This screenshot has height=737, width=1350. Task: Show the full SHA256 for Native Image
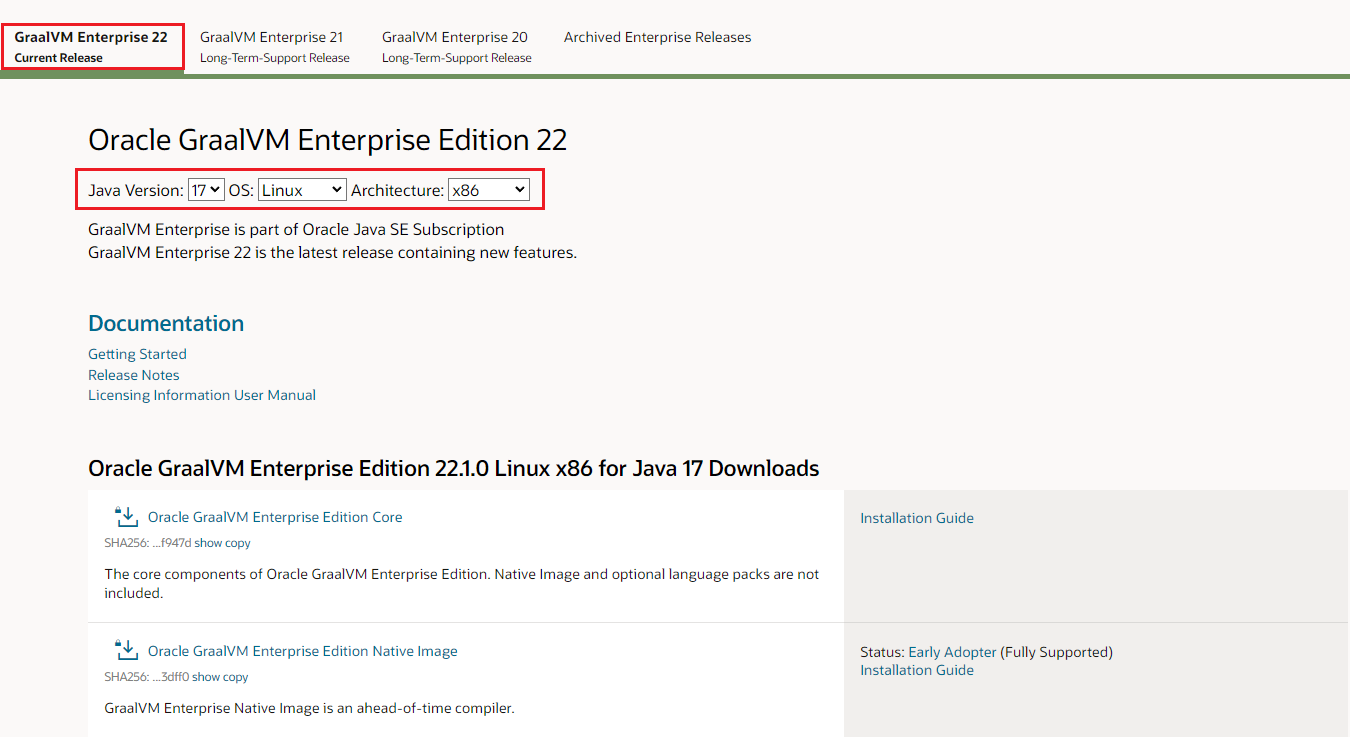pyautogui.click(x=205, y=677)
